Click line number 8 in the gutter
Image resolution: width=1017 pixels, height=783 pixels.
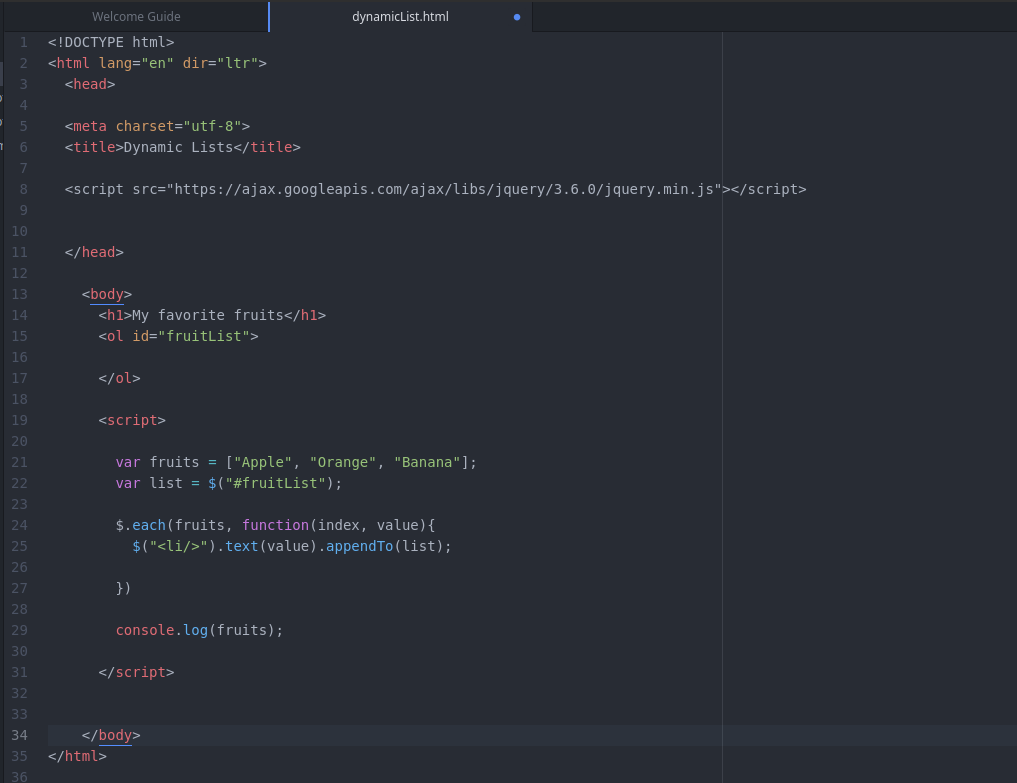[23, 189]
